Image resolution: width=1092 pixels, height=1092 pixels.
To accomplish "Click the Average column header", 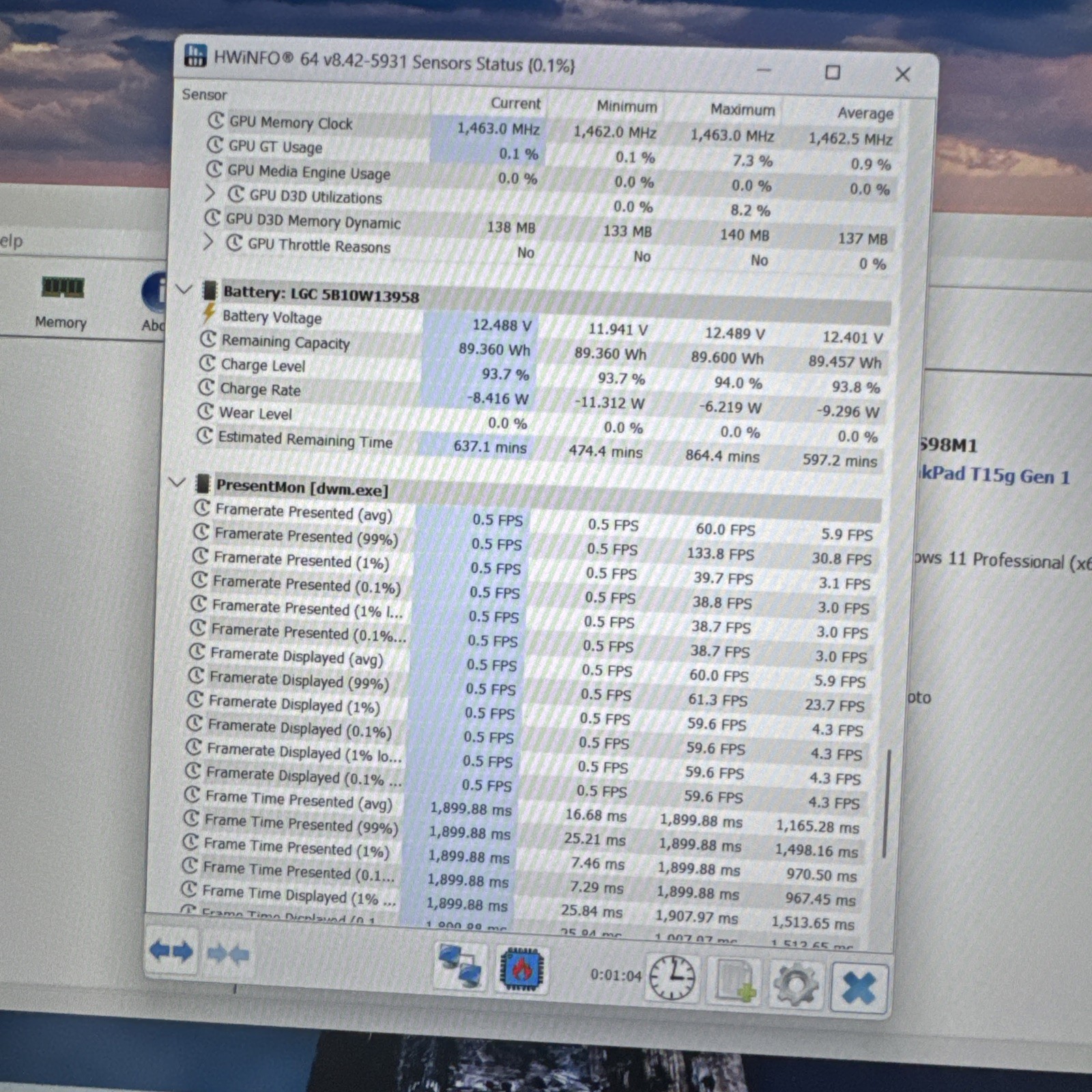I will point(865,113).
